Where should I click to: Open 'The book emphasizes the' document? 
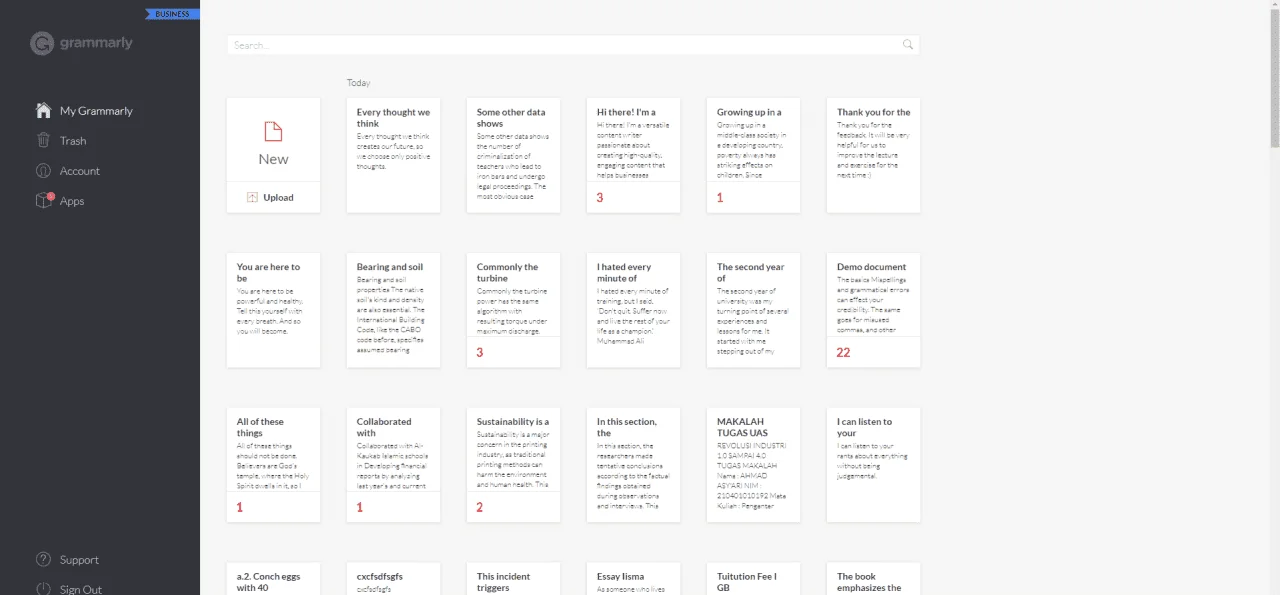pos(873,579)
